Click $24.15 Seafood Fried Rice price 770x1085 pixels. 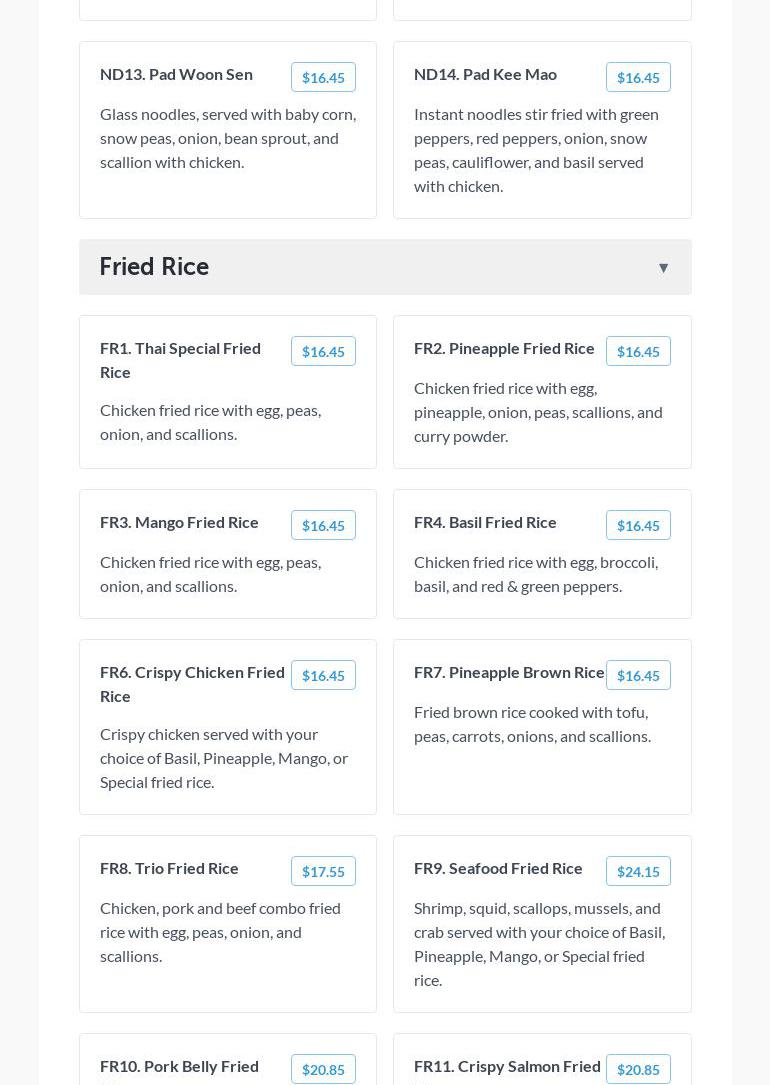638,872
